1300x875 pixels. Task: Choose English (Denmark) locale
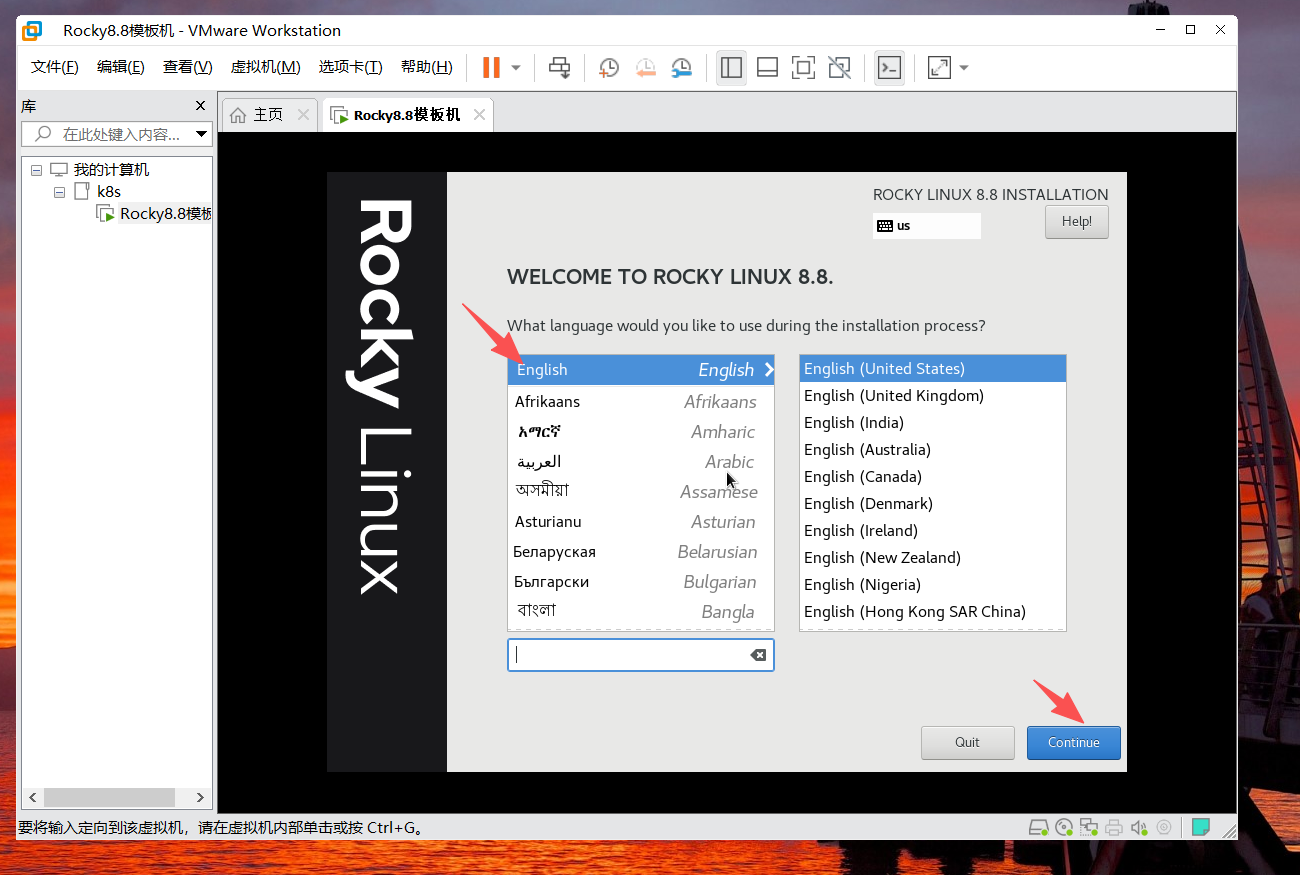point(933,504)
